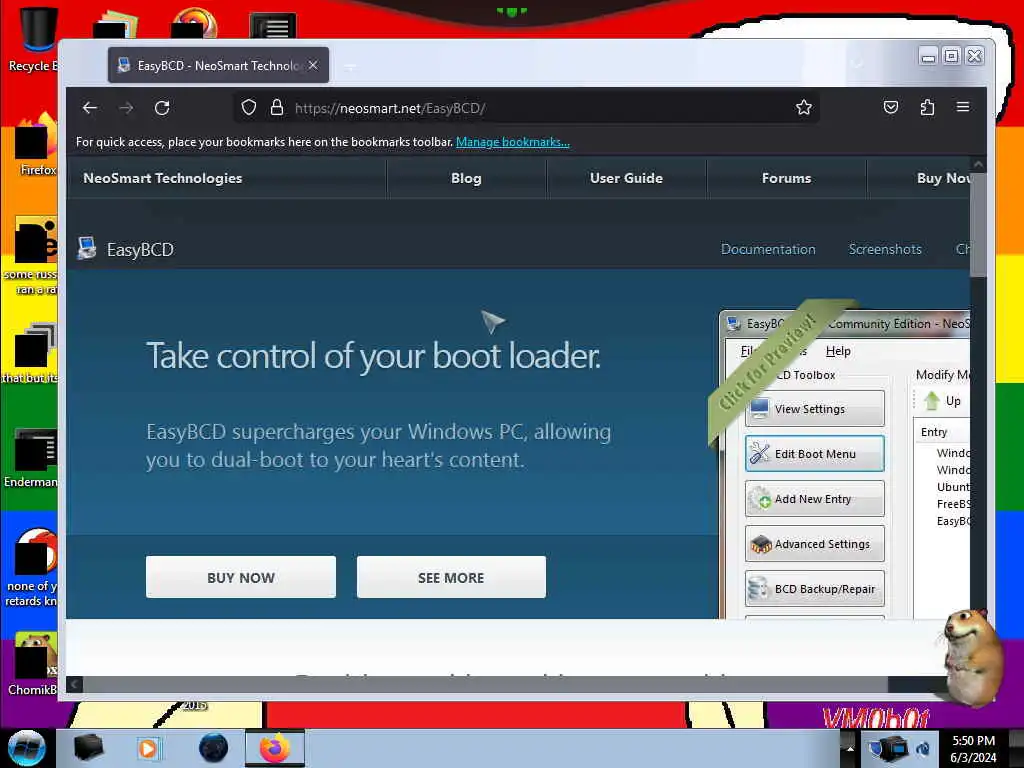Click the SEE MORE button
1024x768 pixels.
(451, 577)
